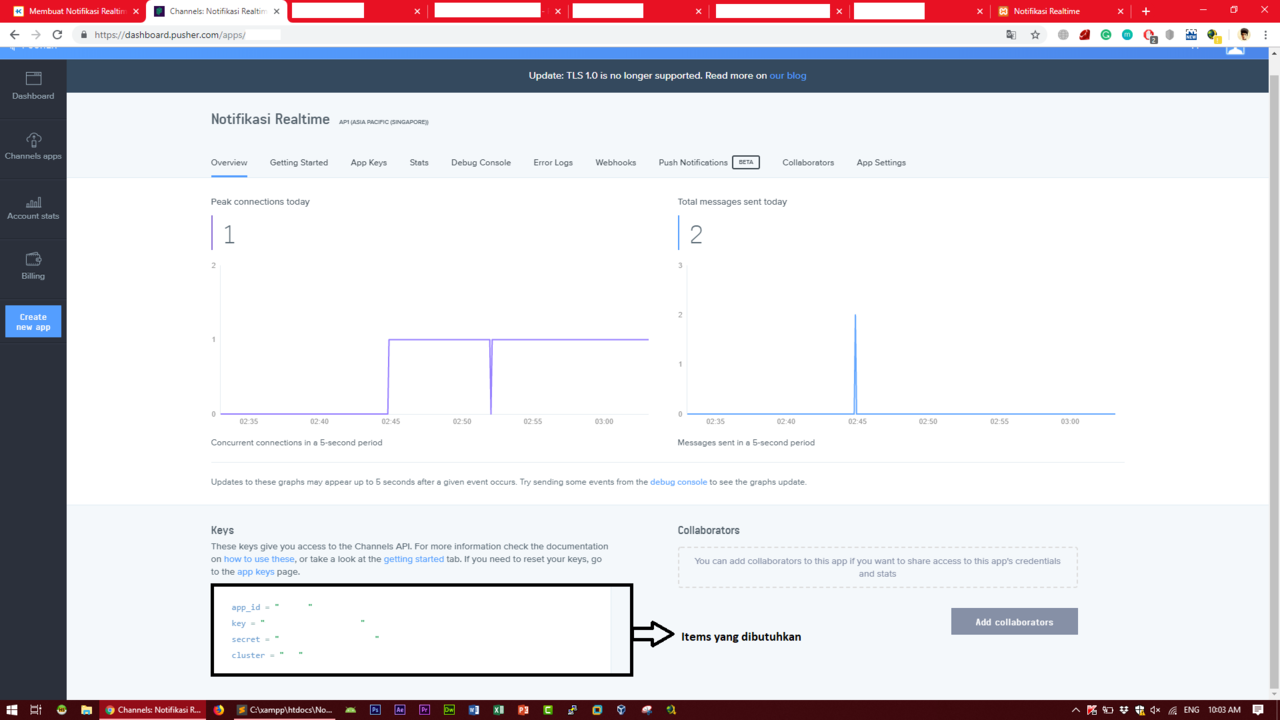The height and width of the screenshot is (720, 1280).
Task: Click the 'Peak connections today' label
Action: click(260, 202)
